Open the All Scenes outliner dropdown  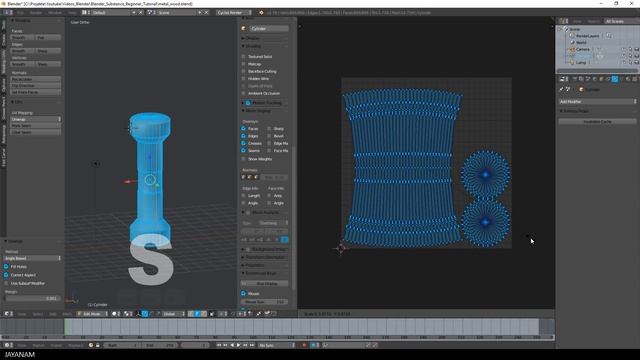click(x=620, y=21)
